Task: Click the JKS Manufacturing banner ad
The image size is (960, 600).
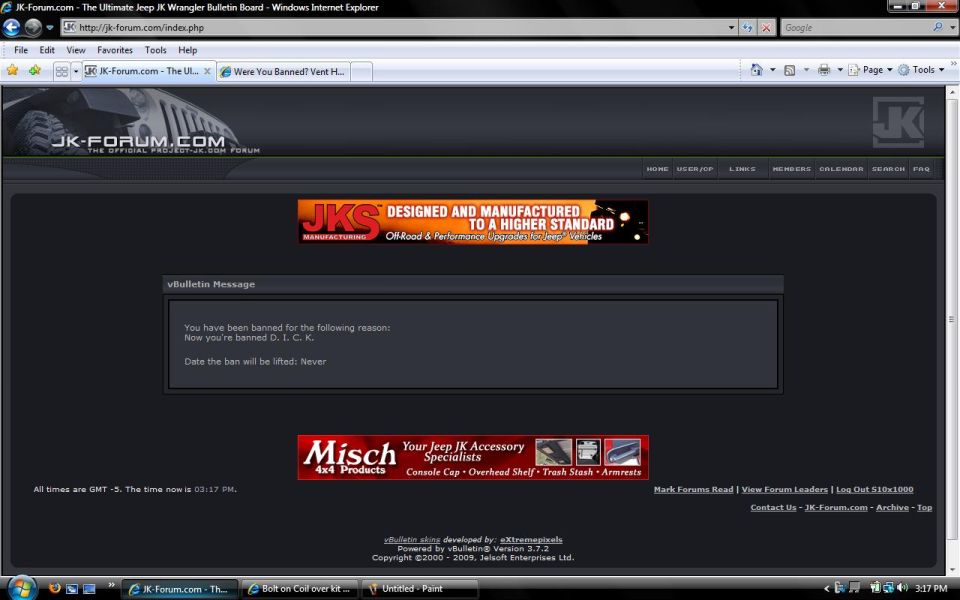Action: pyautogui.click(x=473, y=222)
